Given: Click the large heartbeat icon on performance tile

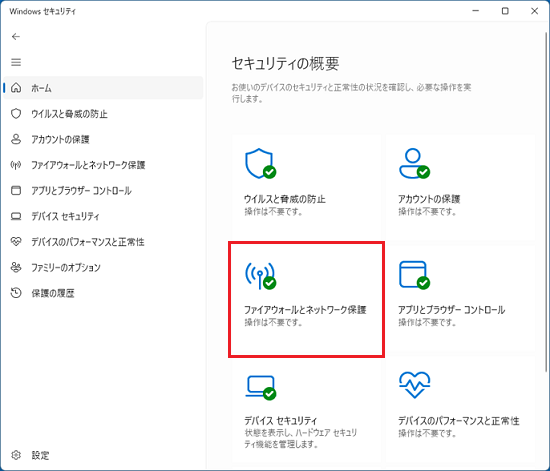Looking at the screenshot, I should [414, 385].
